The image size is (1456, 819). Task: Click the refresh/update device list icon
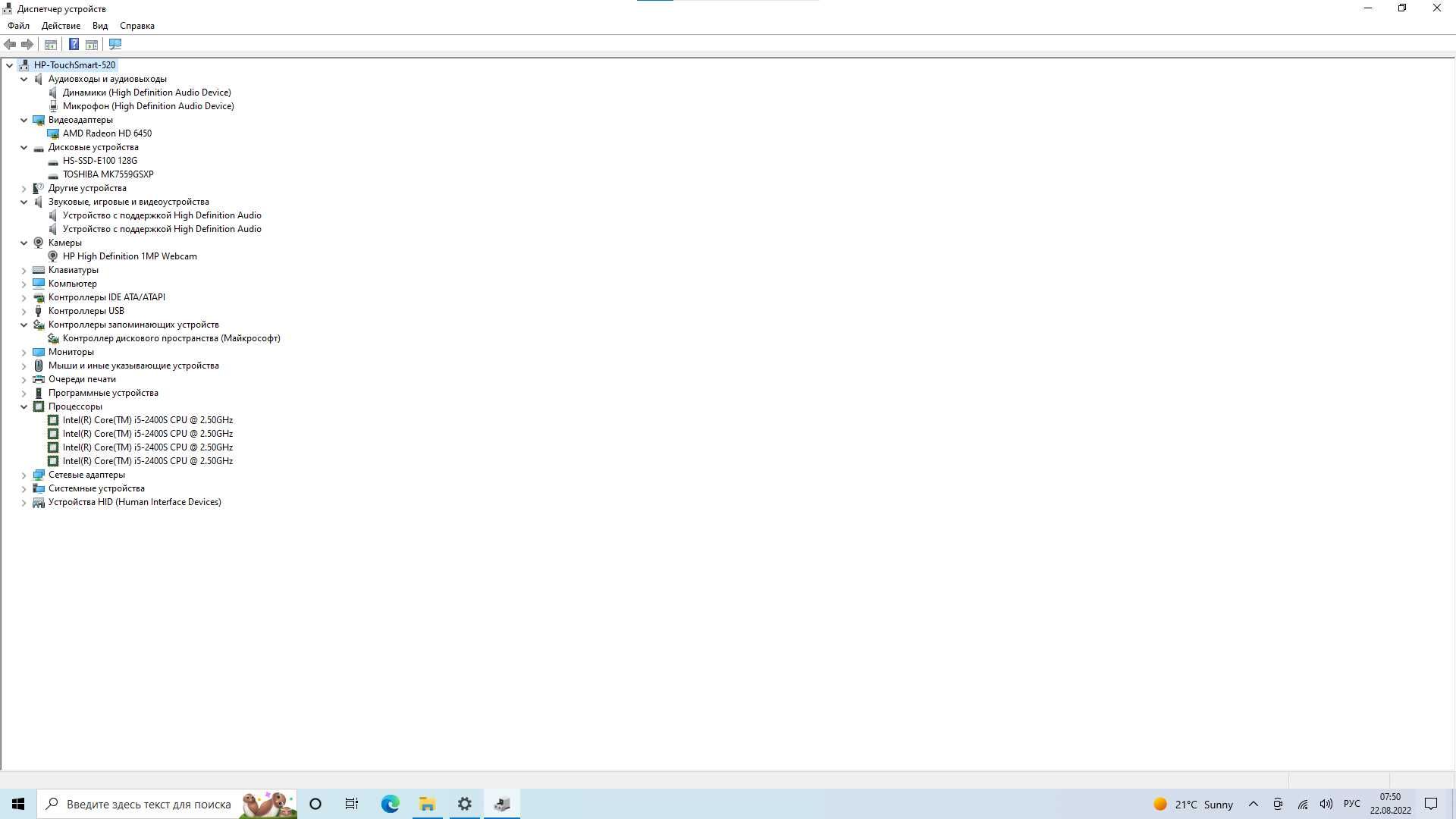(x=115, y=44)
